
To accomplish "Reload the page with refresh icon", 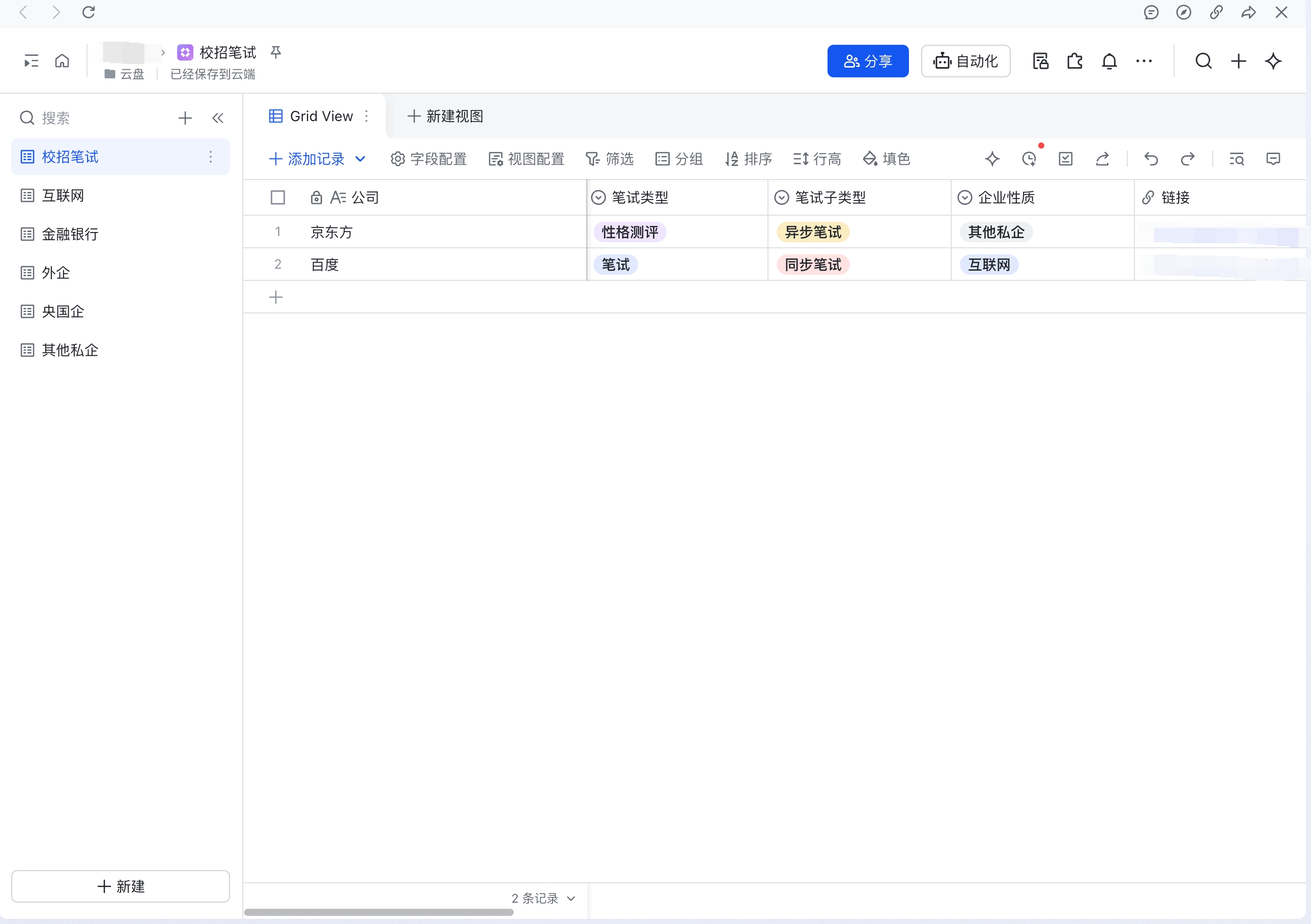I will pos(89,13).
